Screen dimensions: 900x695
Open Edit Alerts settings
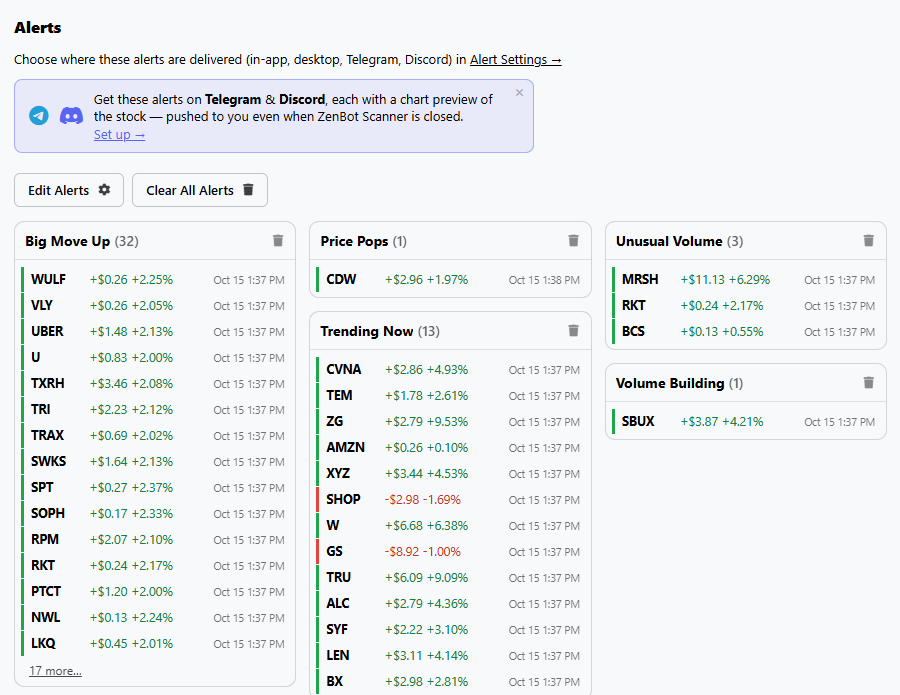[x=69, y=190]
